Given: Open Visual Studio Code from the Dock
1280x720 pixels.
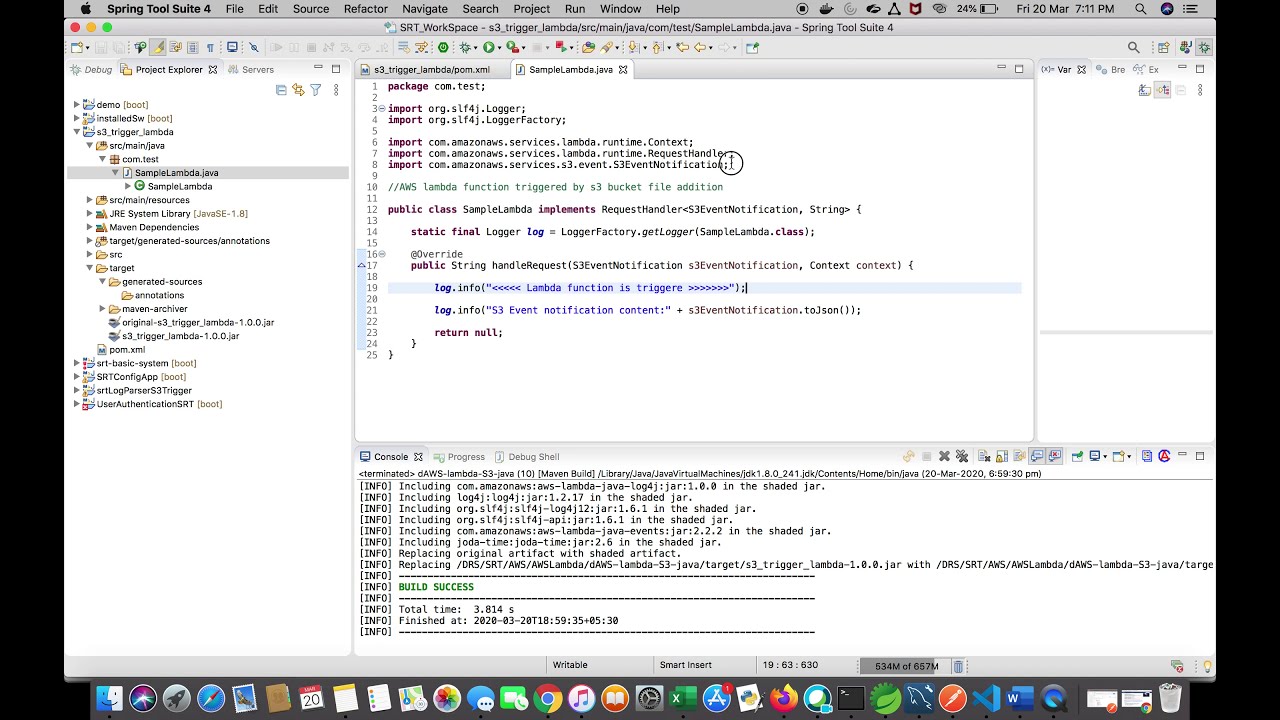Looking at the screenshot, I should click(x=986, y=698).
